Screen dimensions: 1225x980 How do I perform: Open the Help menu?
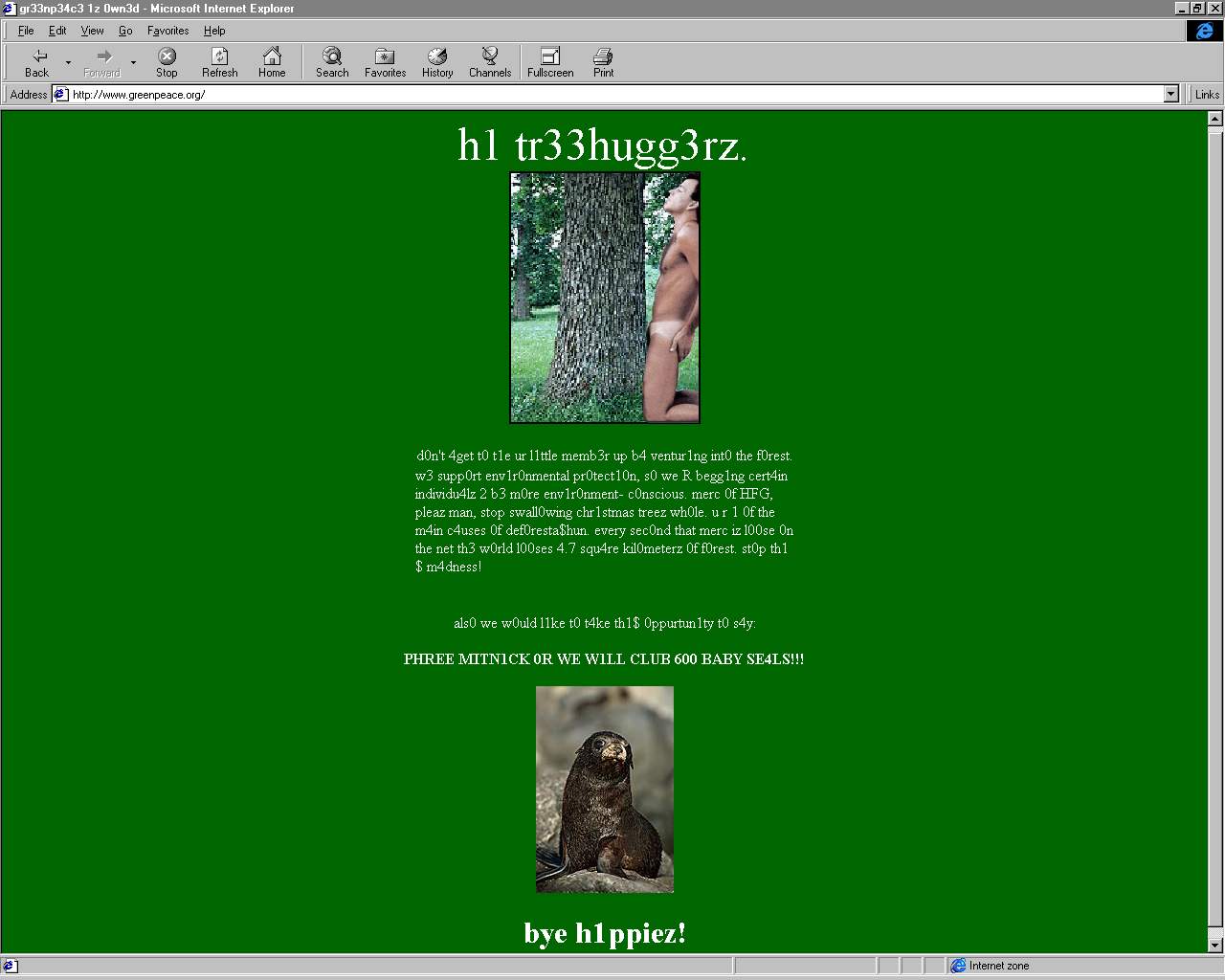point(213,31)
